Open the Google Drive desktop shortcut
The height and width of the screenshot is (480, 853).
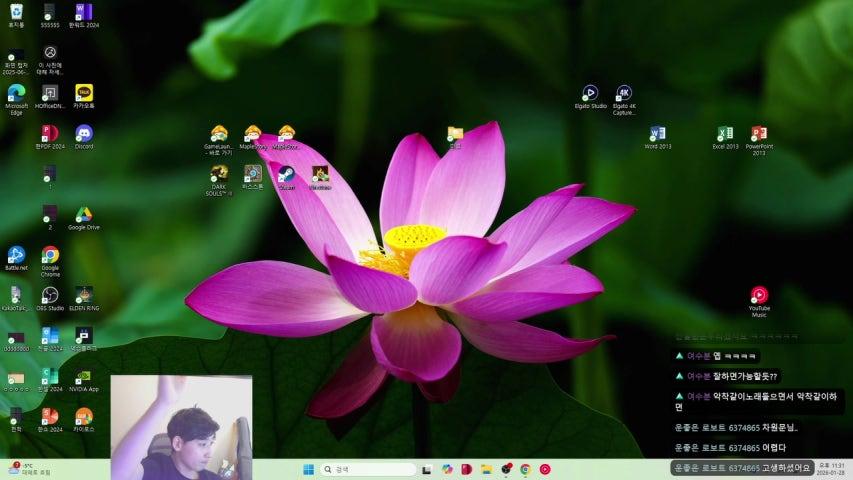click(84, 214)
